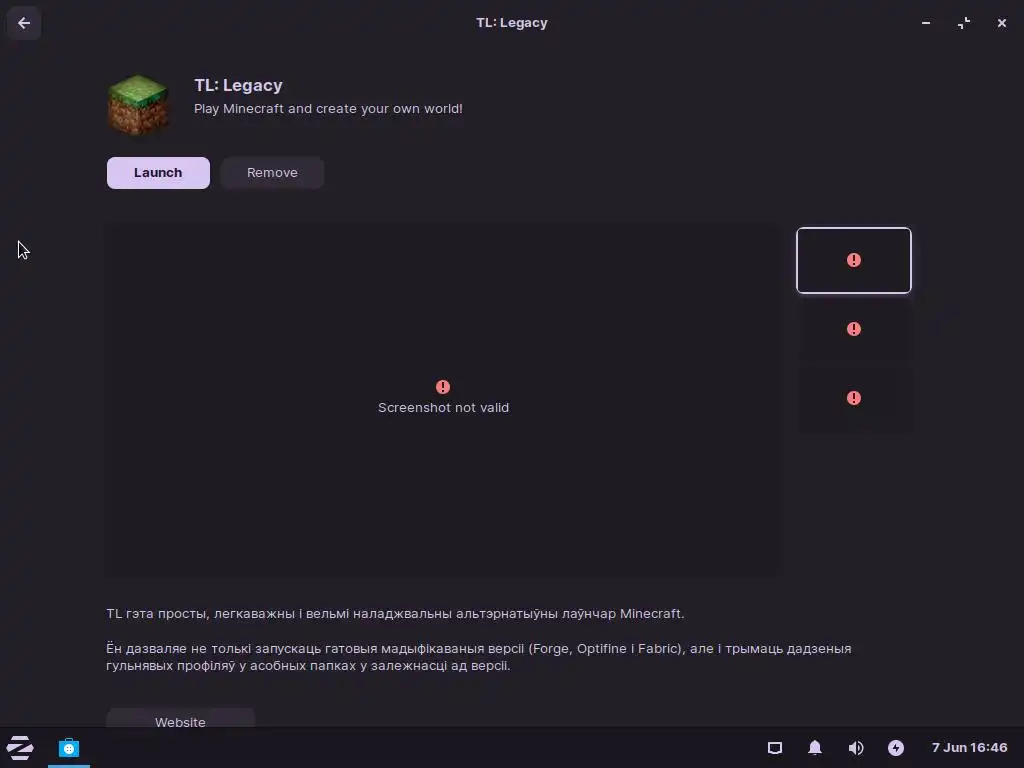Viewport: 1024px width, 768px height.
Task: Open the power status tray icon
Action: (x=896, y=748)
